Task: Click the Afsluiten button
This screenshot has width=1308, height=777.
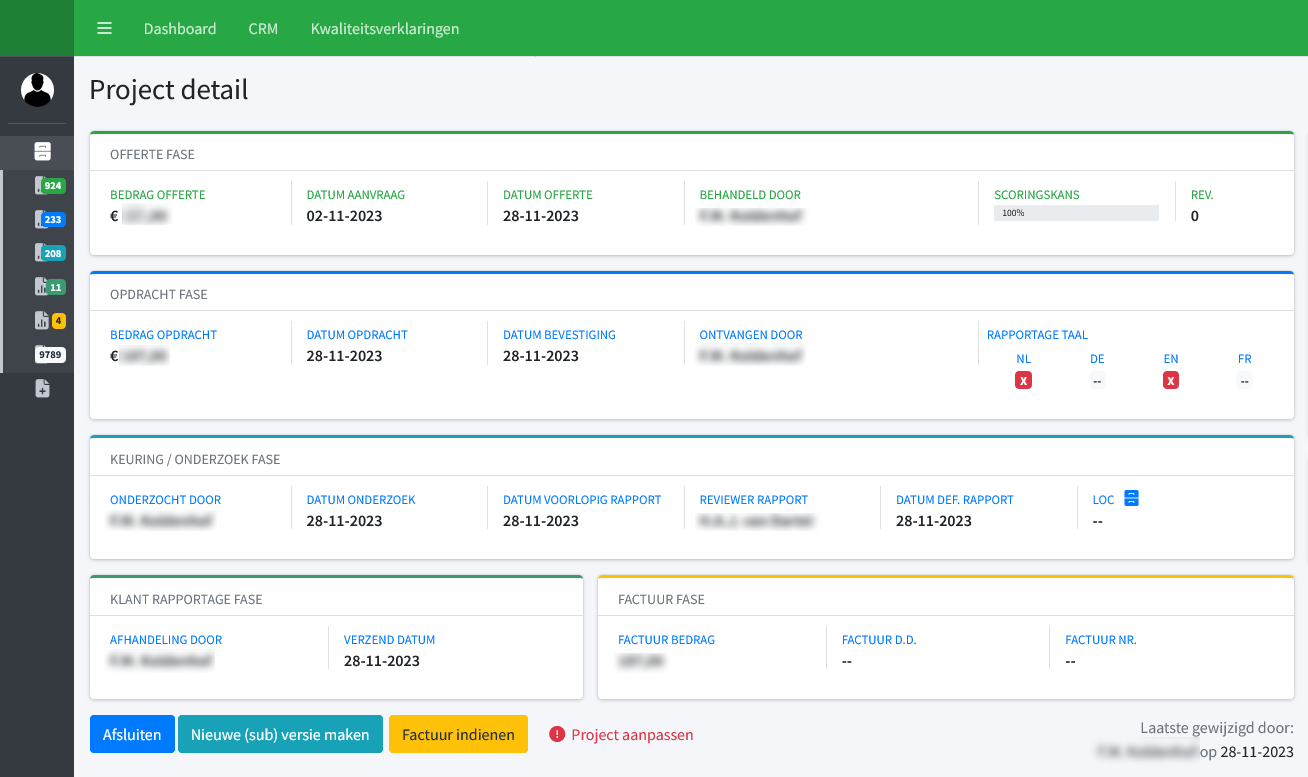Action: click(x=132, y=734)
